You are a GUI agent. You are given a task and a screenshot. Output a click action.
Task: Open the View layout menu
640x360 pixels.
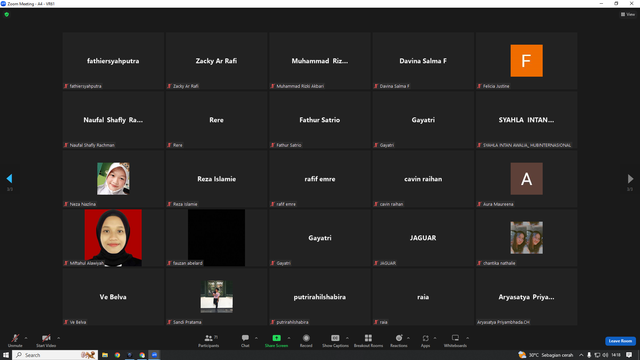(x=628, y=14)
